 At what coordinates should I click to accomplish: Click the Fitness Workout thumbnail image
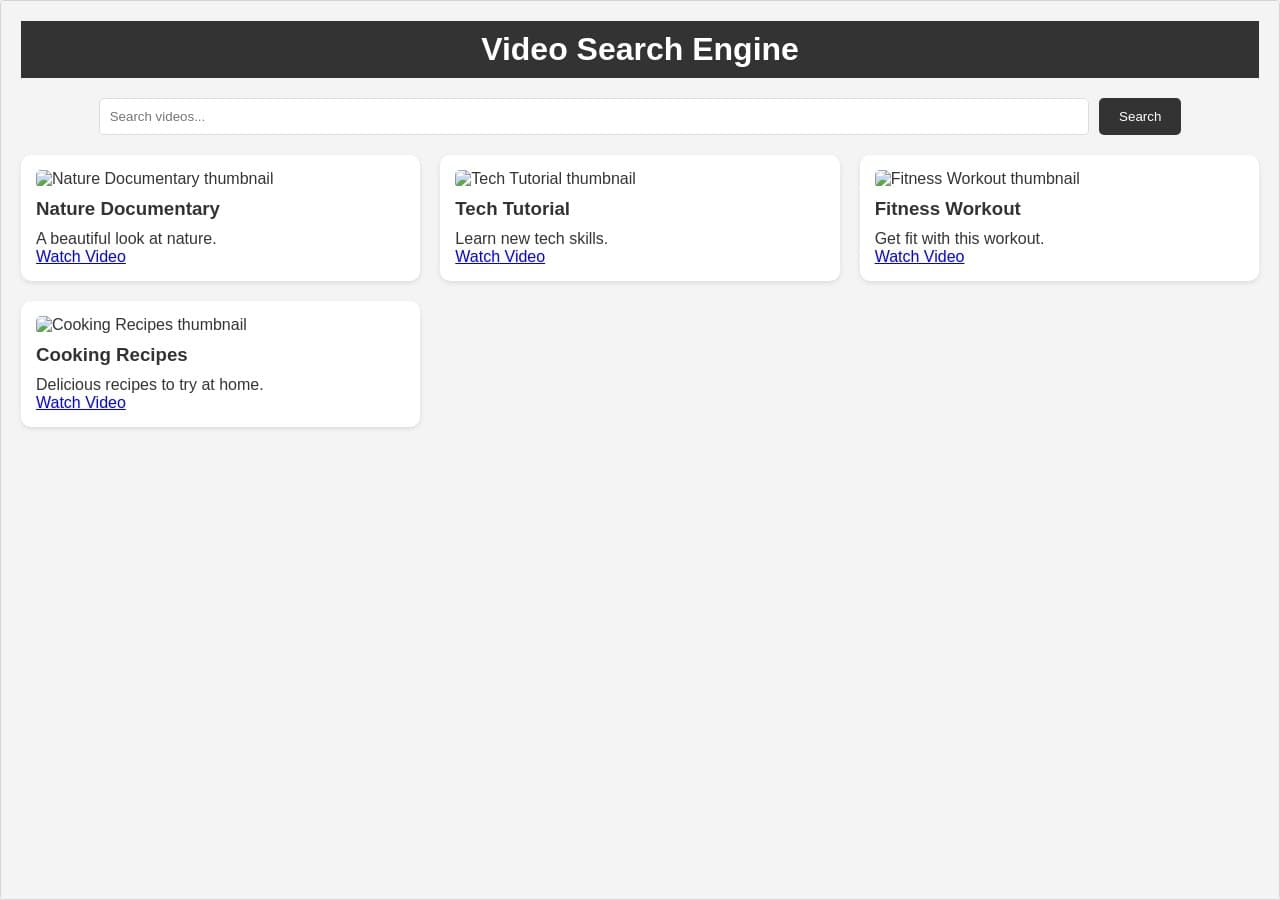(977, 179)
